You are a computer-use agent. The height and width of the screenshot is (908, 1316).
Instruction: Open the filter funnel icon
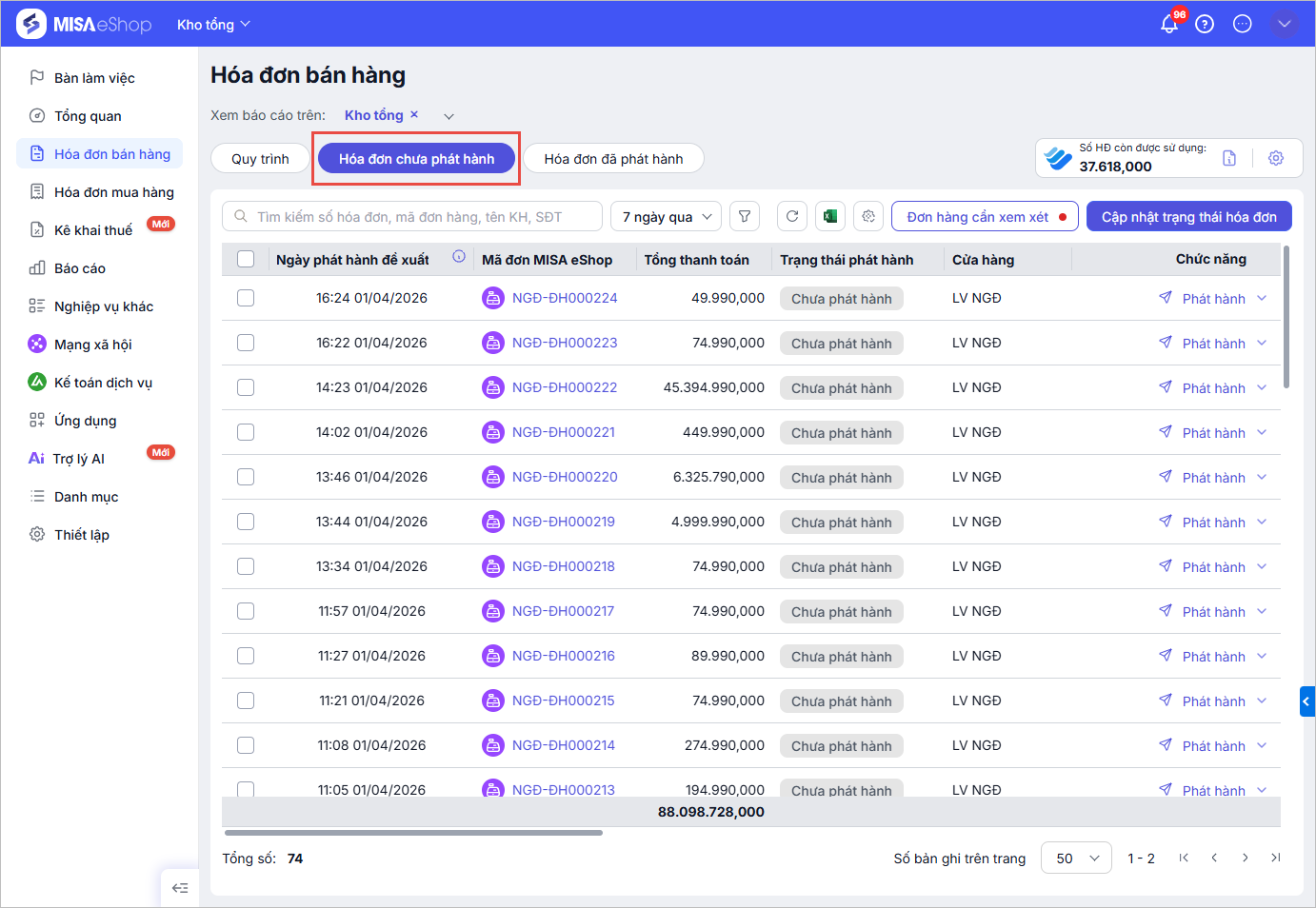pos(745,217)
